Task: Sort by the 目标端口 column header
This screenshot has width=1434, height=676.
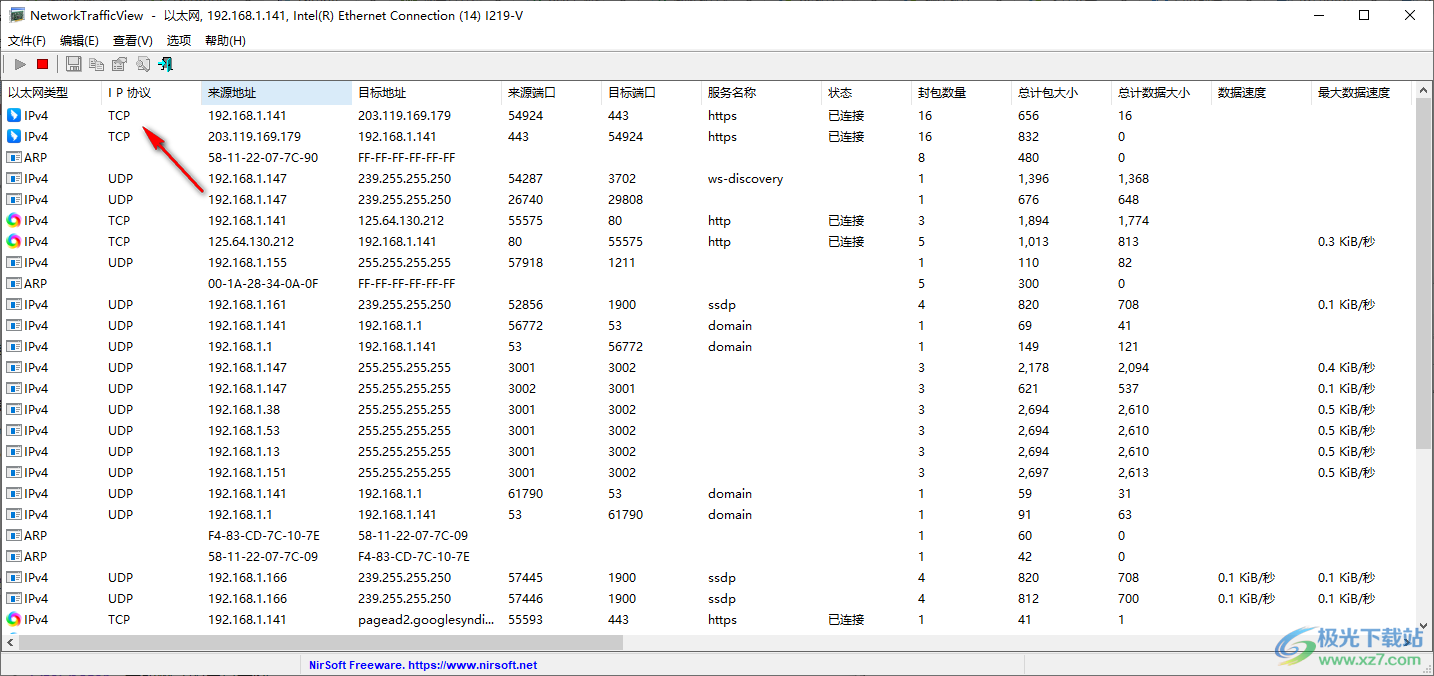Action: point(651,93)
